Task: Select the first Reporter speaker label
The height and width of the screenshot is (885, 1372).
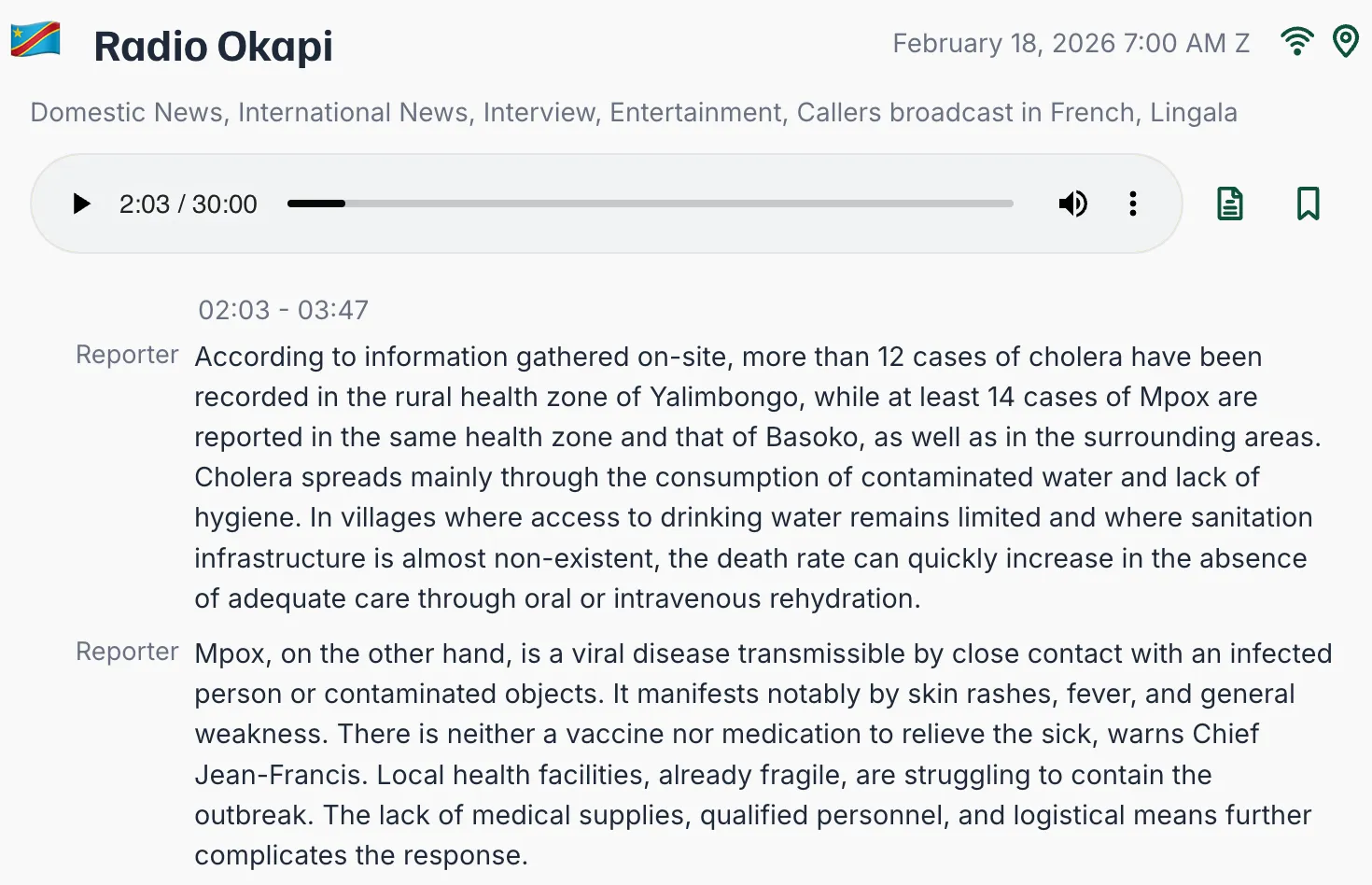Action: click(127, 355)
